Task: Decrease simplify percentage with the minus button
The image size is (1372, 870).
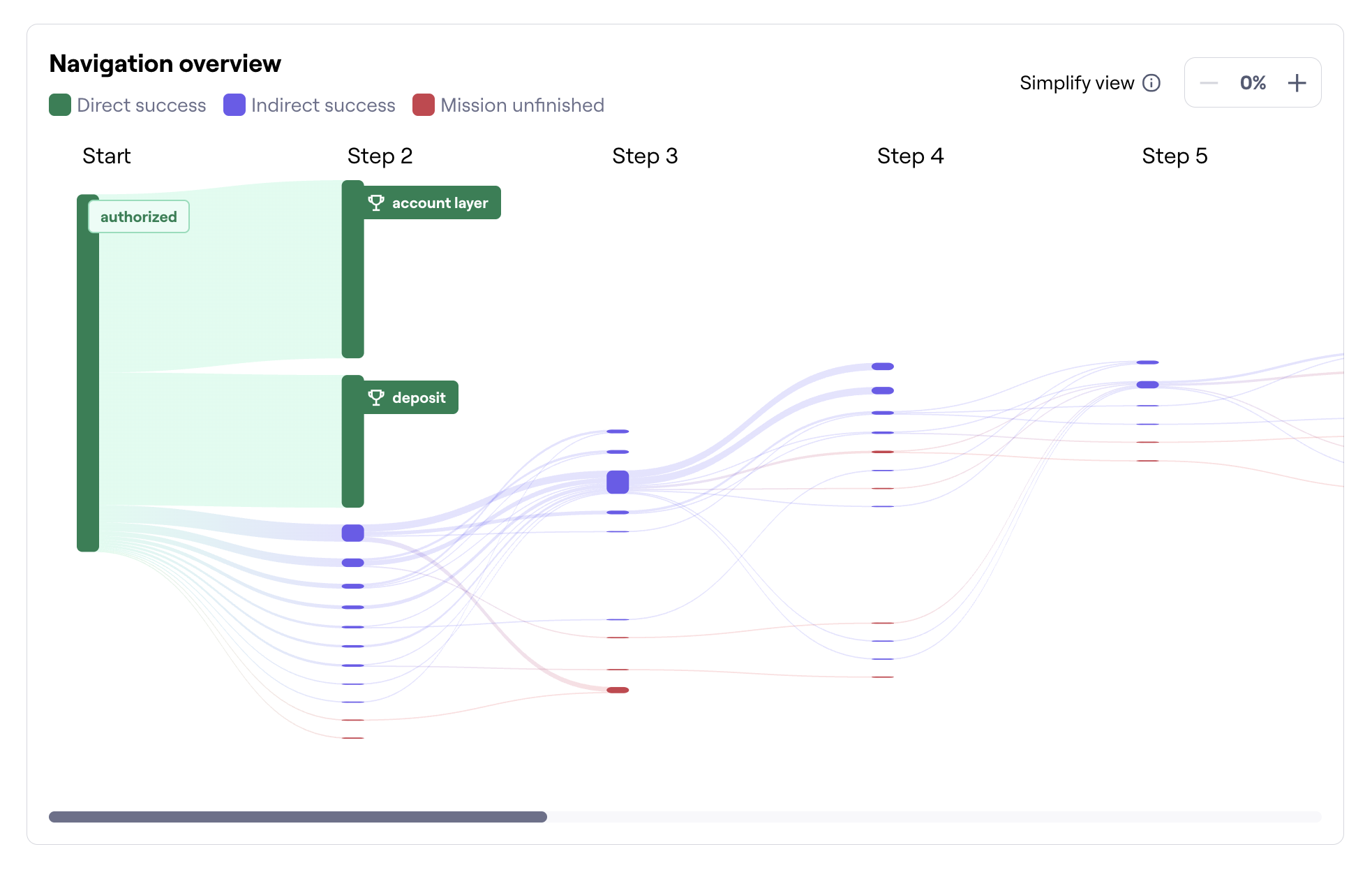Action: pos(1209,83)
